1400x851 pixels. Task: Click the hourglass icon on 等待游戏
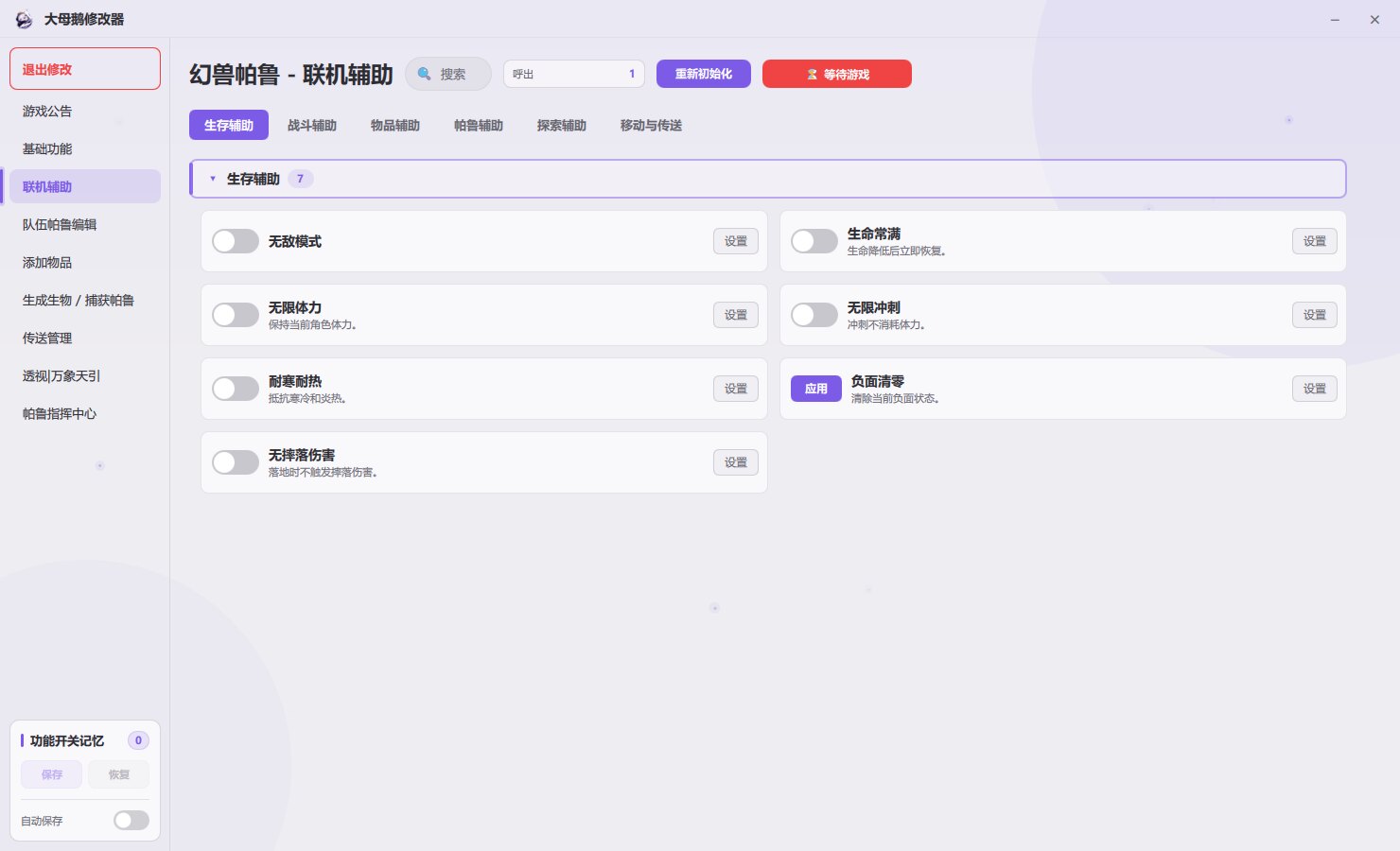tap(812, 74)
